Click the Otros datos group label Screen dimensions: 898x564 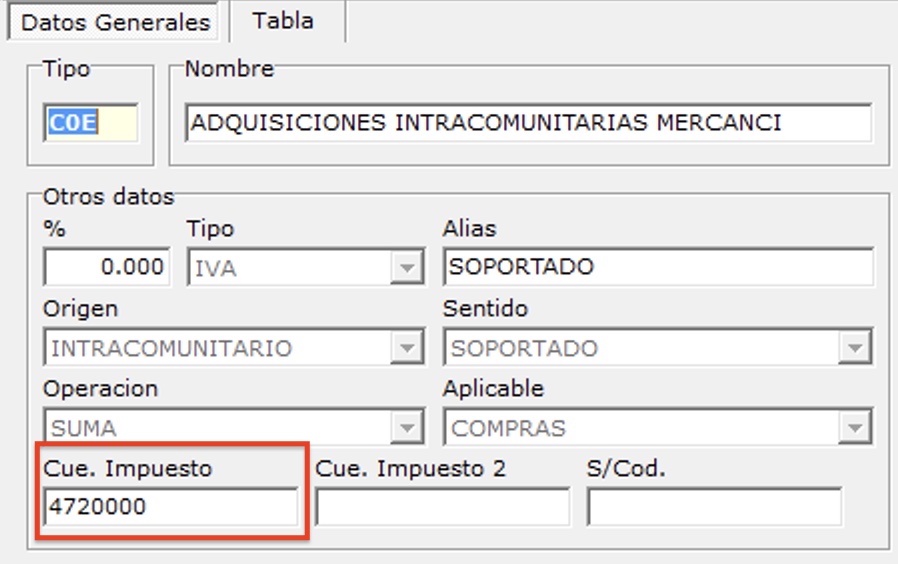(108, 197)
